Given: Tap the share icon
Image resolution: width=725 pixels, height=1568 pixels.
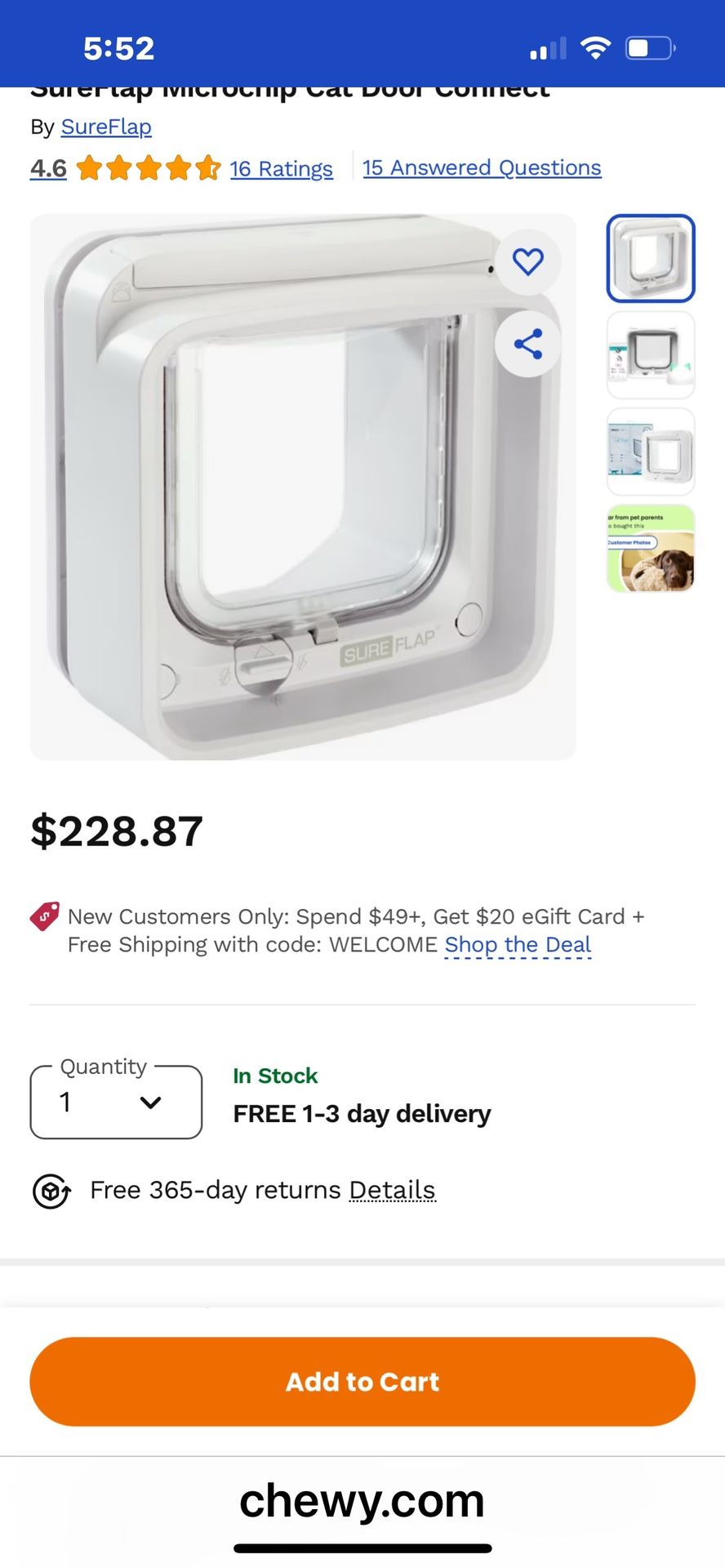Looking at the screenshot, I should (527, 344).
